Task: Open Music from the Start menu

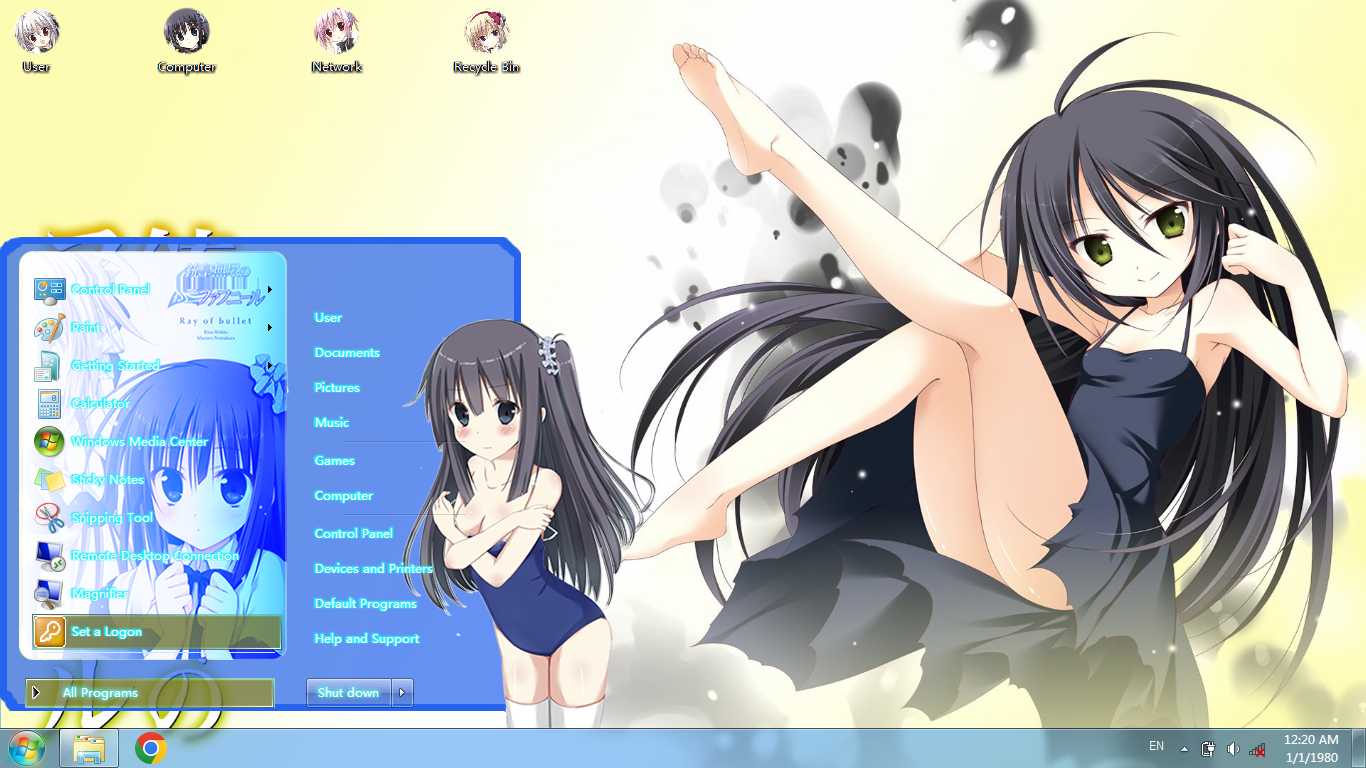Action: (x=332, y=422)
